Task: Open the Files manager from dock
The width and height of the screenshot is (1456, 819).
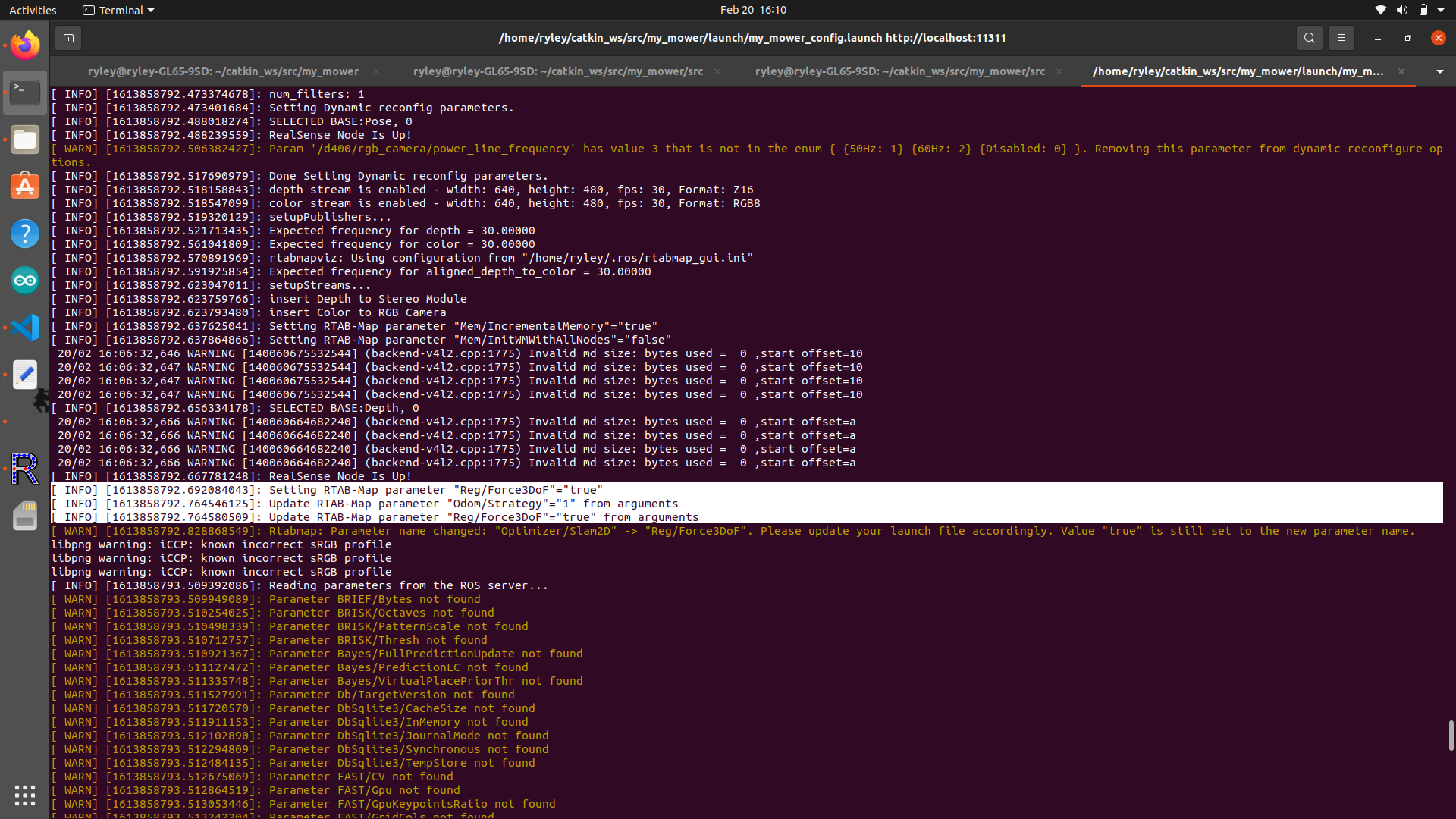Action: (x=25, y=140)
